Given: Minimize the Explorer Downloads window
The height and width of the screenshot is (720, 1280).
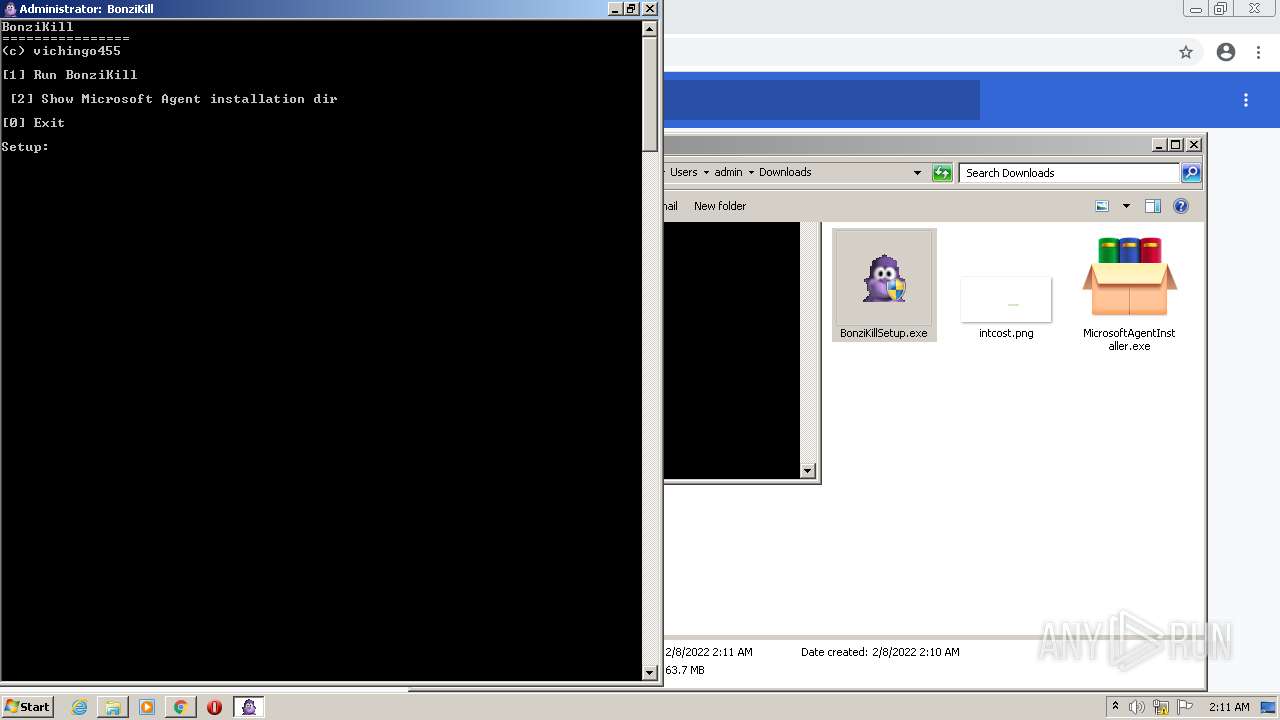Looking at the screenshot, I should coord(1159,145).
